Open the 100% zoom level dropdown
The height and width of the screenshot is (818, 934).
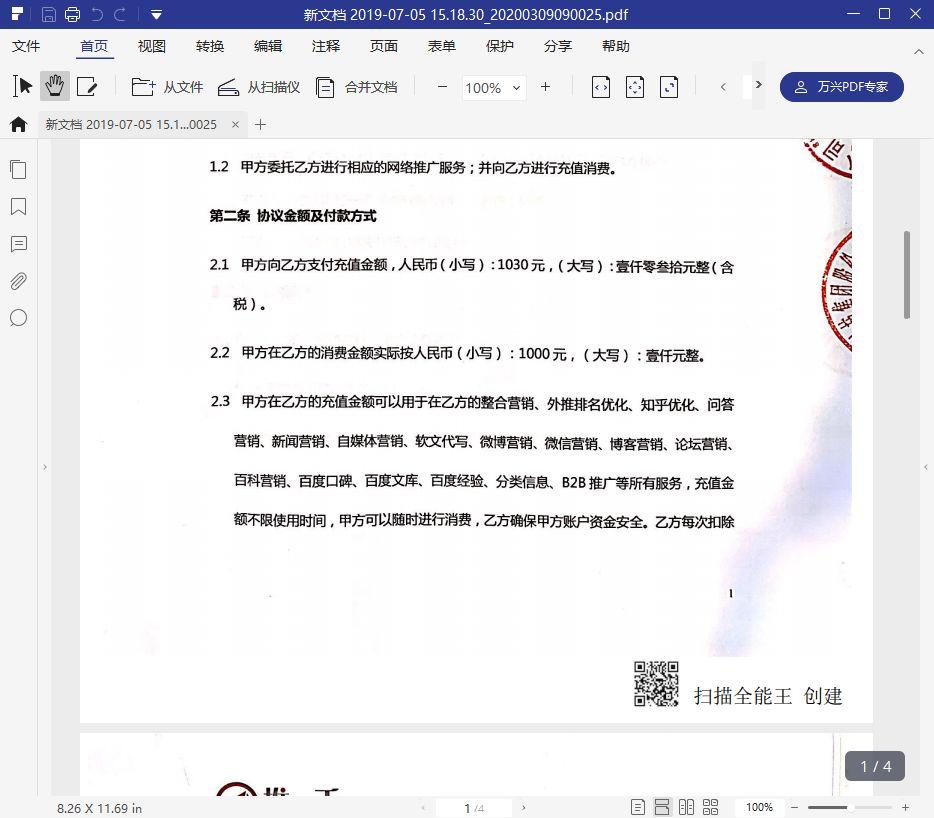tap(494, 88)
